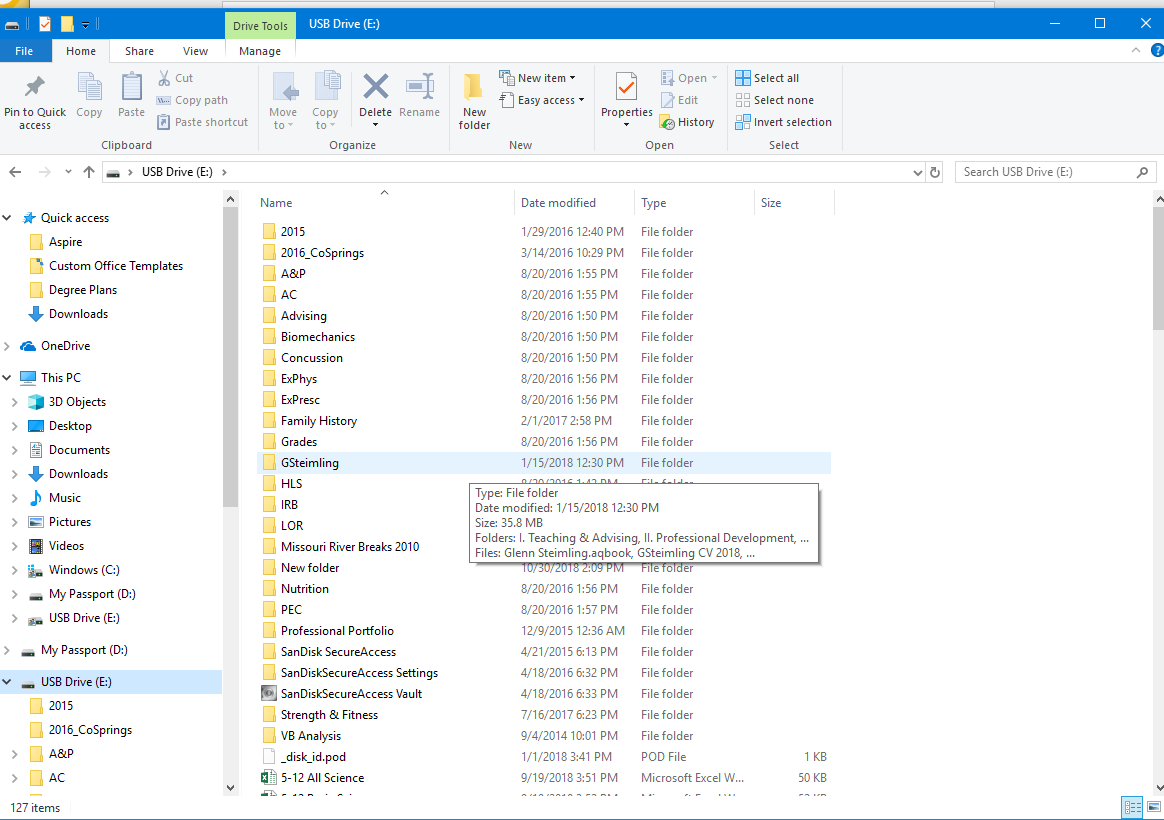1164x820 pixels.
Task: Sort by the Name column header
Action: click(x=385, y=203)
